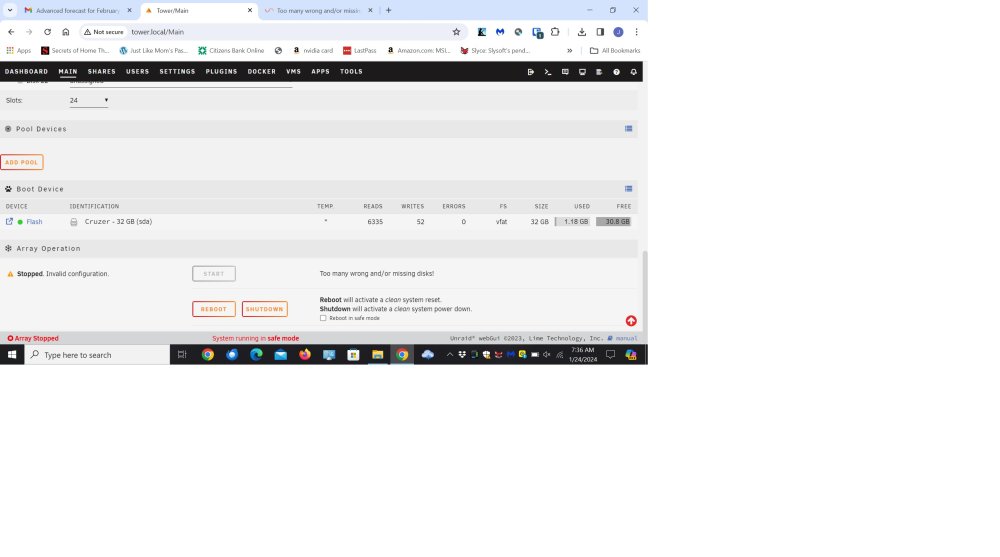Close the Tower/Main tab
This screenshot has width=1000, height=557.
click(x=249, y=10)
